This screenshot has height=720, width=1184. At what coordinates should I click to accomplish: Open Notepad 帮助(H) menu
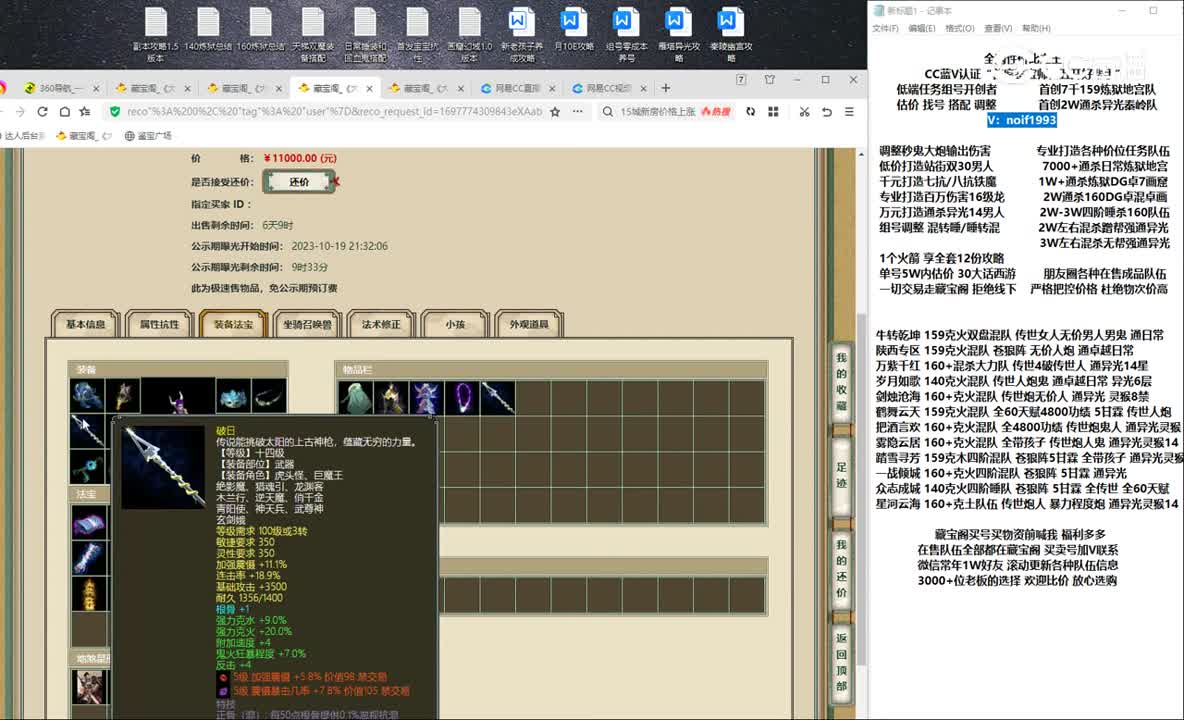point(1036,28)
